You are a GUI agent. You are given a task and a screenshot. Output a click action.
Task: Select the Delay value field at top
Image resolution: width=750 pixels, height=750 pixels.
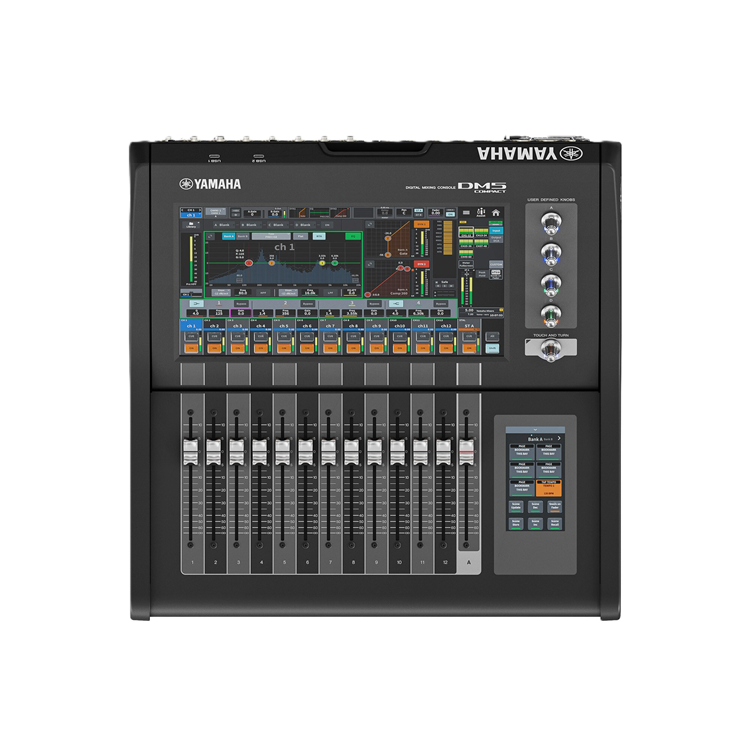point(436,212)
